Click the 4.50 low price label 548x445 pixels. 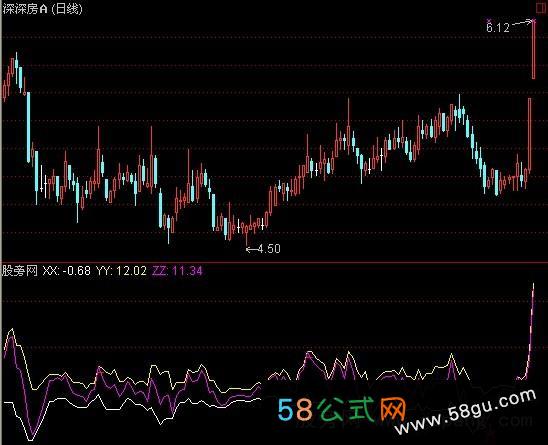[x=269, y=249]
